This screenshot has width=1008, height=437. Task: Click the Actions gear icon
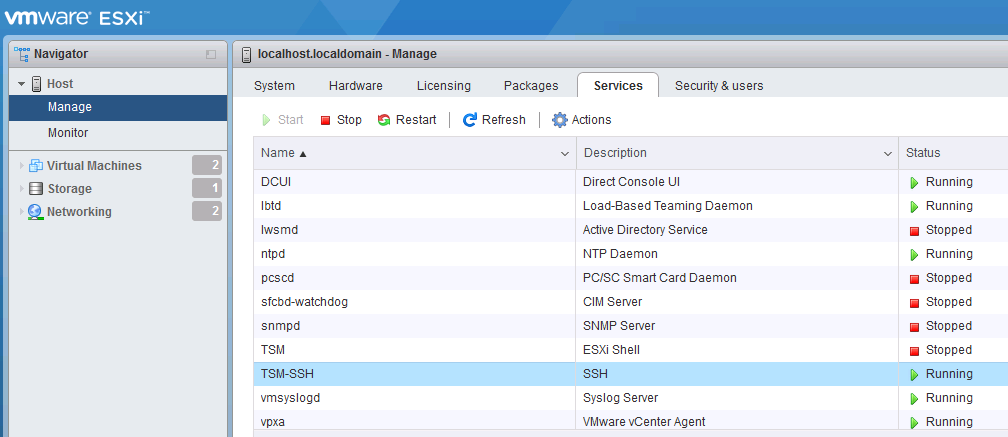pyautogui.click(x=560, y=120)
